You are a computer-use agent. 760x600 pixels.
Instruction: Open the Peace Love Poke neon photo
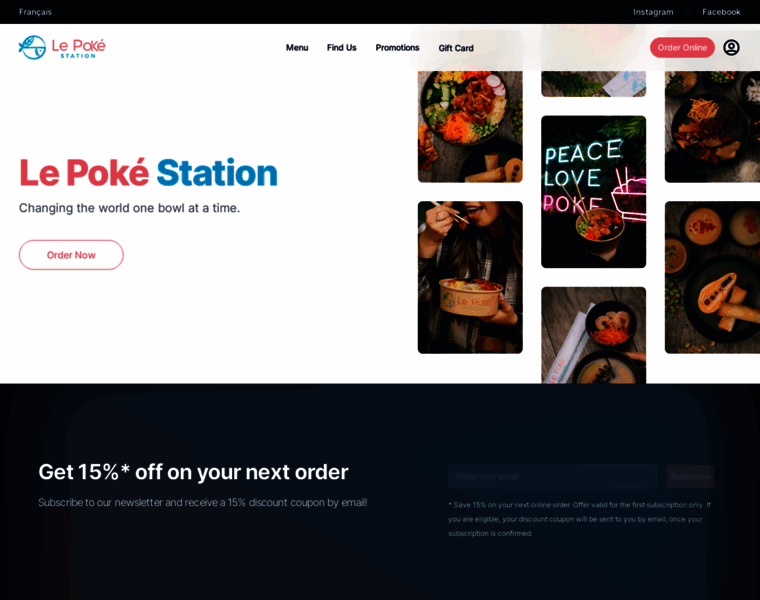593,191
